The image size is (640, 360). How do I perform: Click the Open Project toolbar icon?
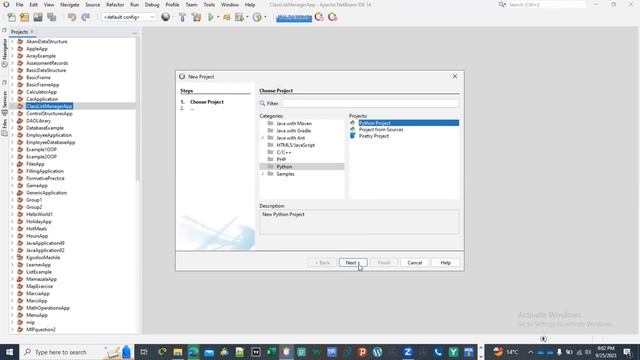[x=38, y=17]
